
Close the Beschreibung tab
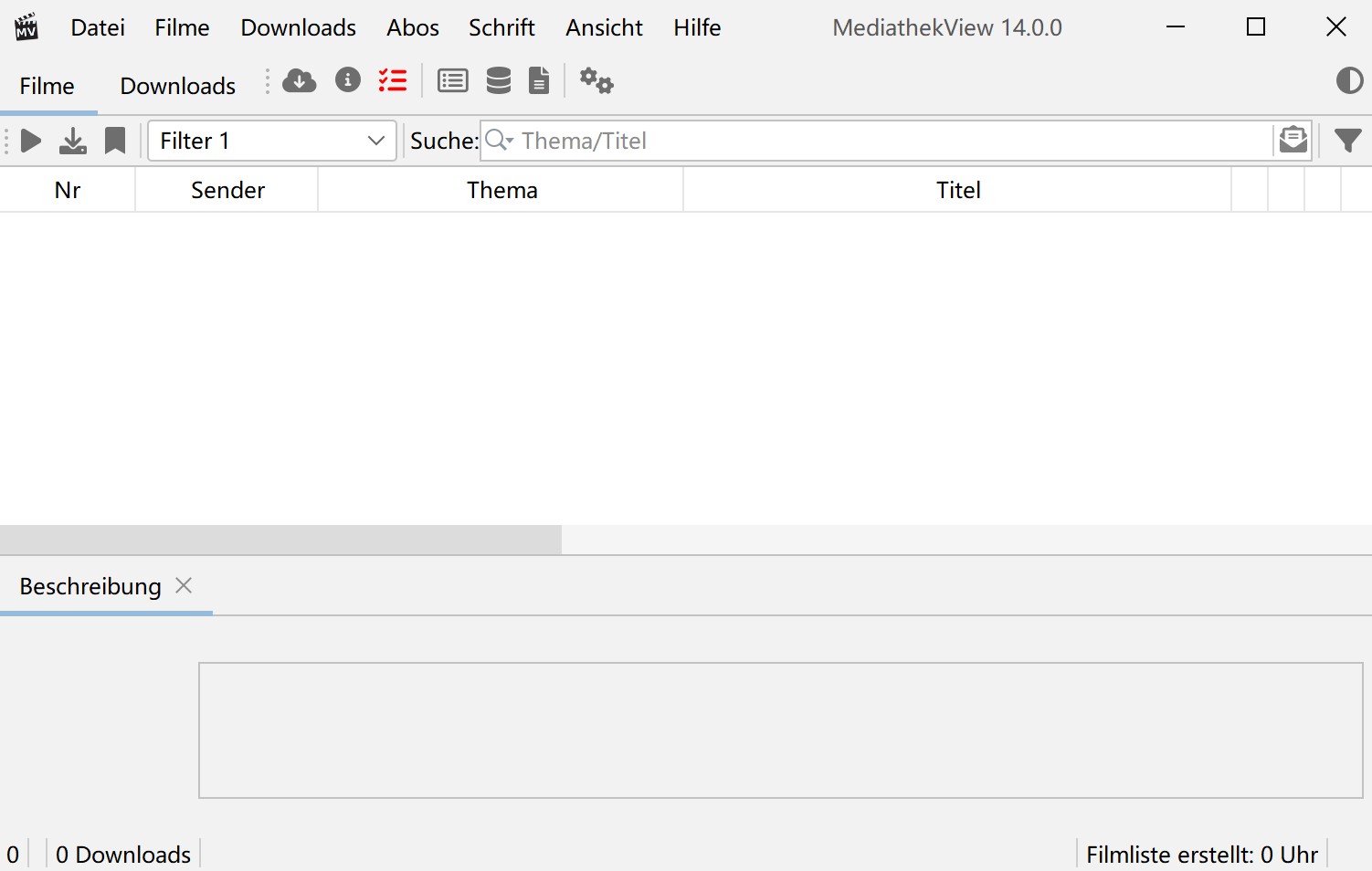184,585
